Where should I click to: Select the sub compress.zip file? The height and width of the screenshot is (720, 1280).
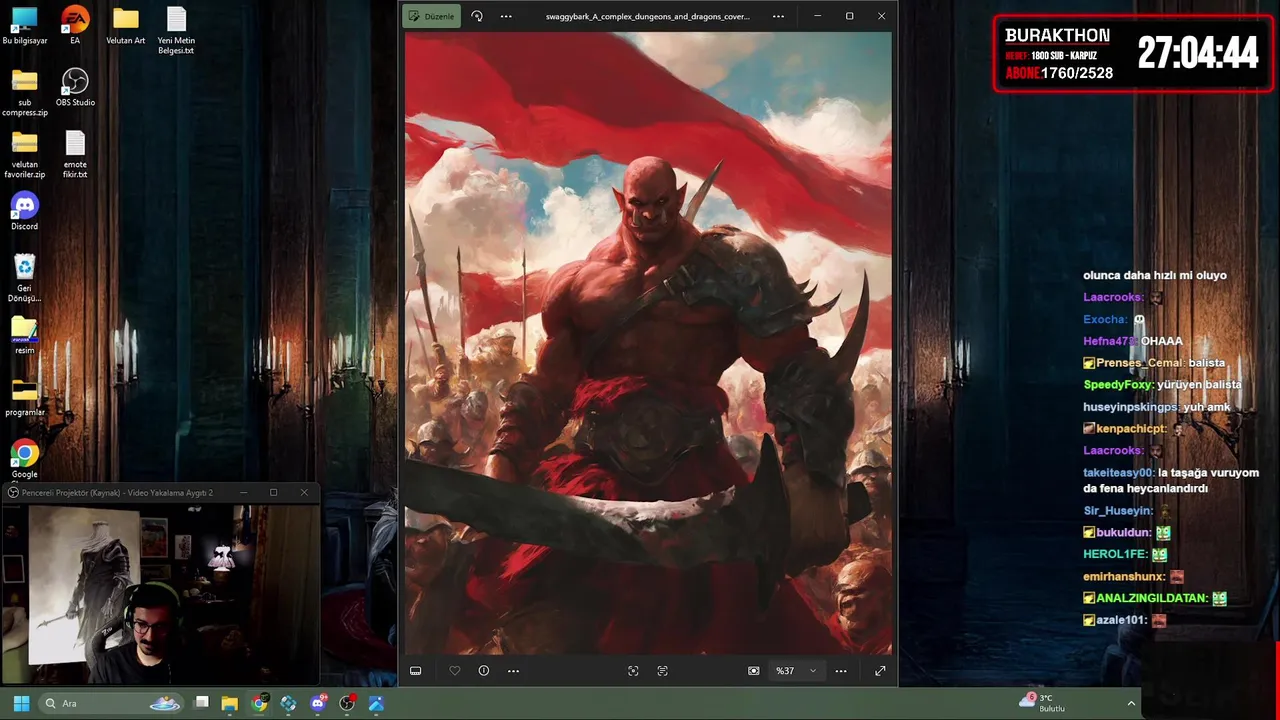25,93
